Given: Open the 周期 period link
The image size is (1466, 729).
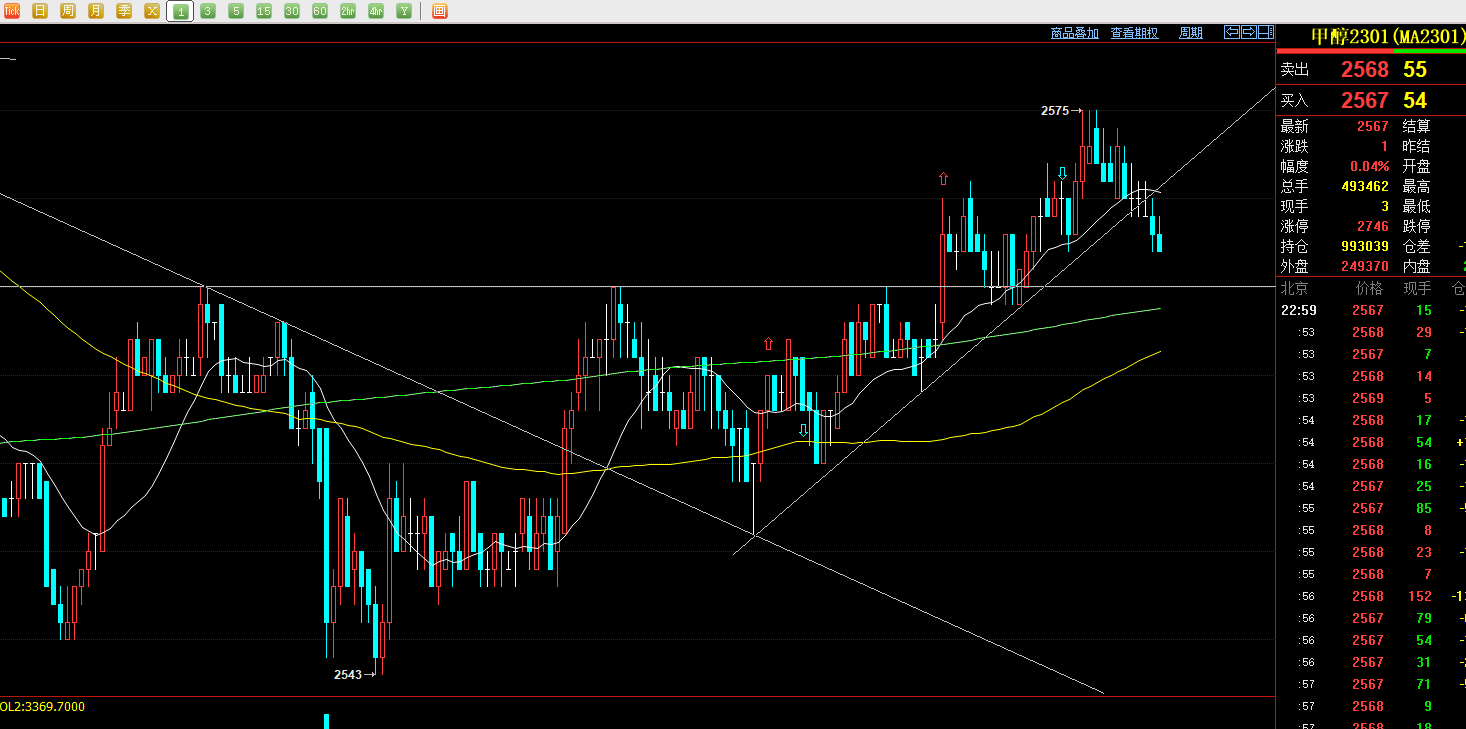Looking at the screenshot, I should click(x=1191, y=33).
